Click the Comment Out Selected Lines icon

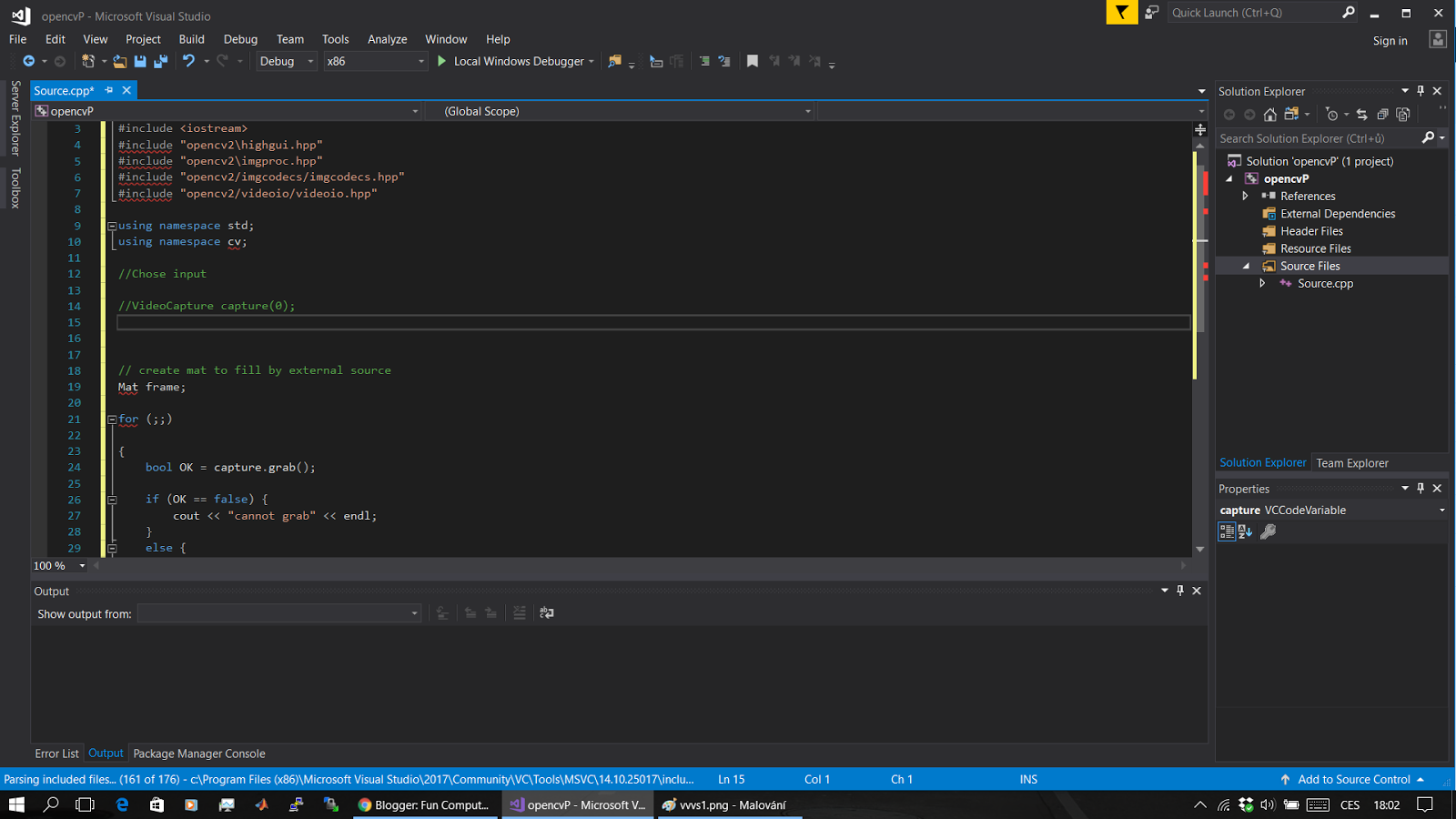[703, 61]
